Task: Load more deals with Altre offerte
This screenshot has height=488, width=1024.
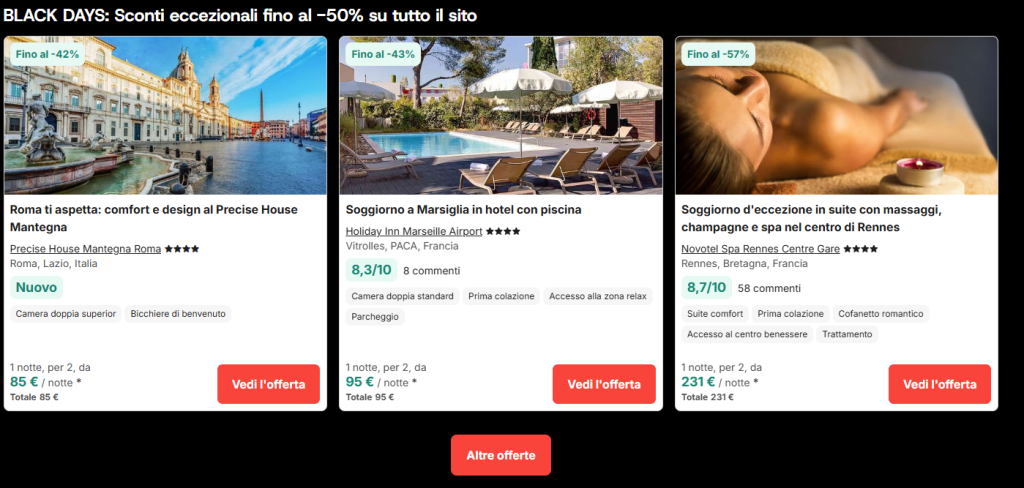Action: (x=500, y=455)
